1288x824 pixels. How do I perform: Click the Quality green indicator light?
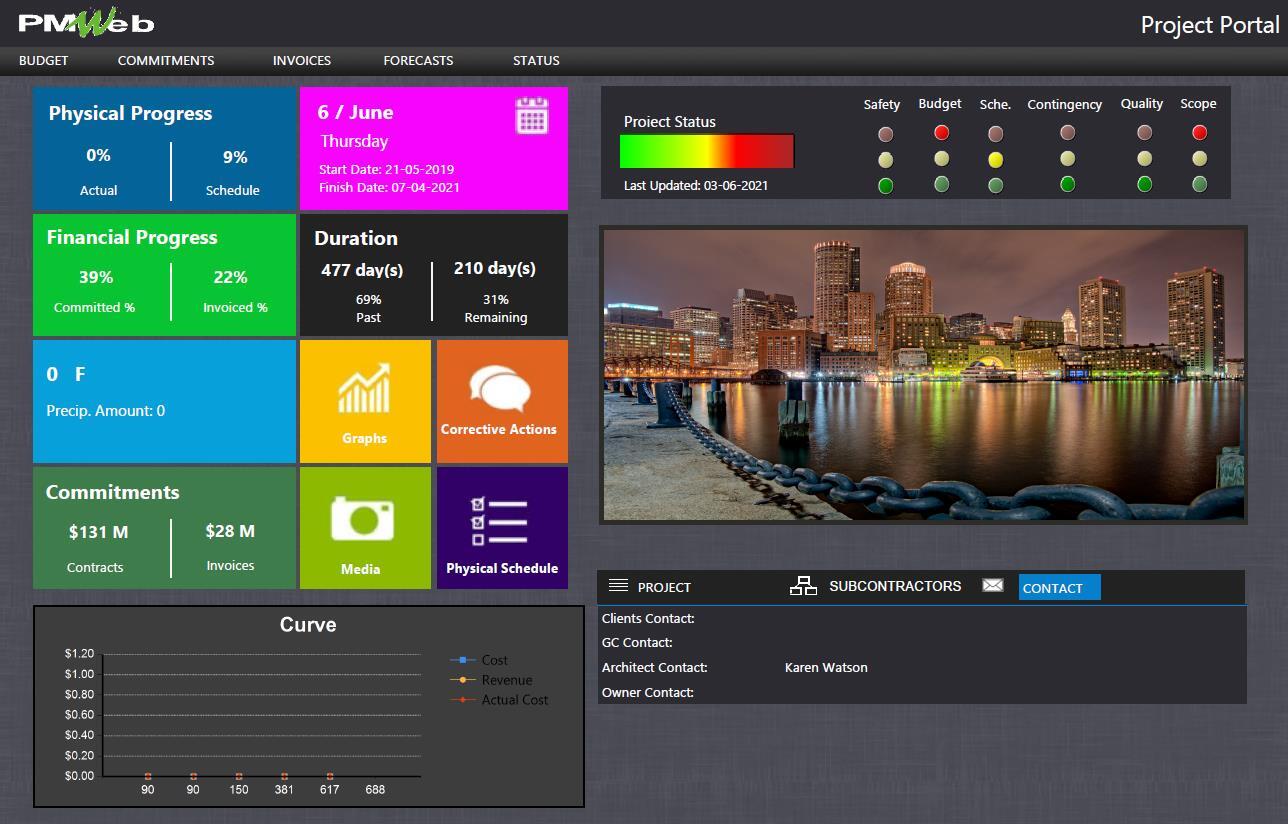pyautogui.click(x=1144, y=184)
